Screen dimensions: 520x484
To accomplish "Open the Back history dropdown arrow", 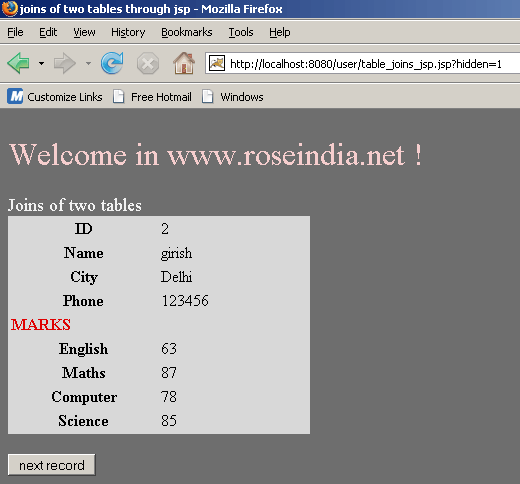I will click(x=41, y=63).
